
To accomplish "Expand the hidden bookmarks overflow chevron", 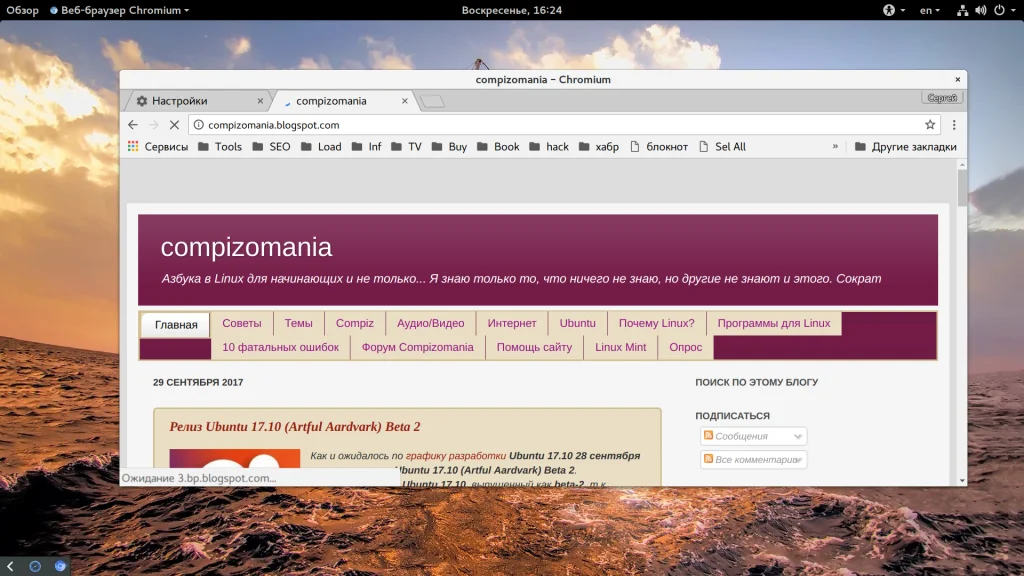I will pyautogui.click(x=835, y=147).
